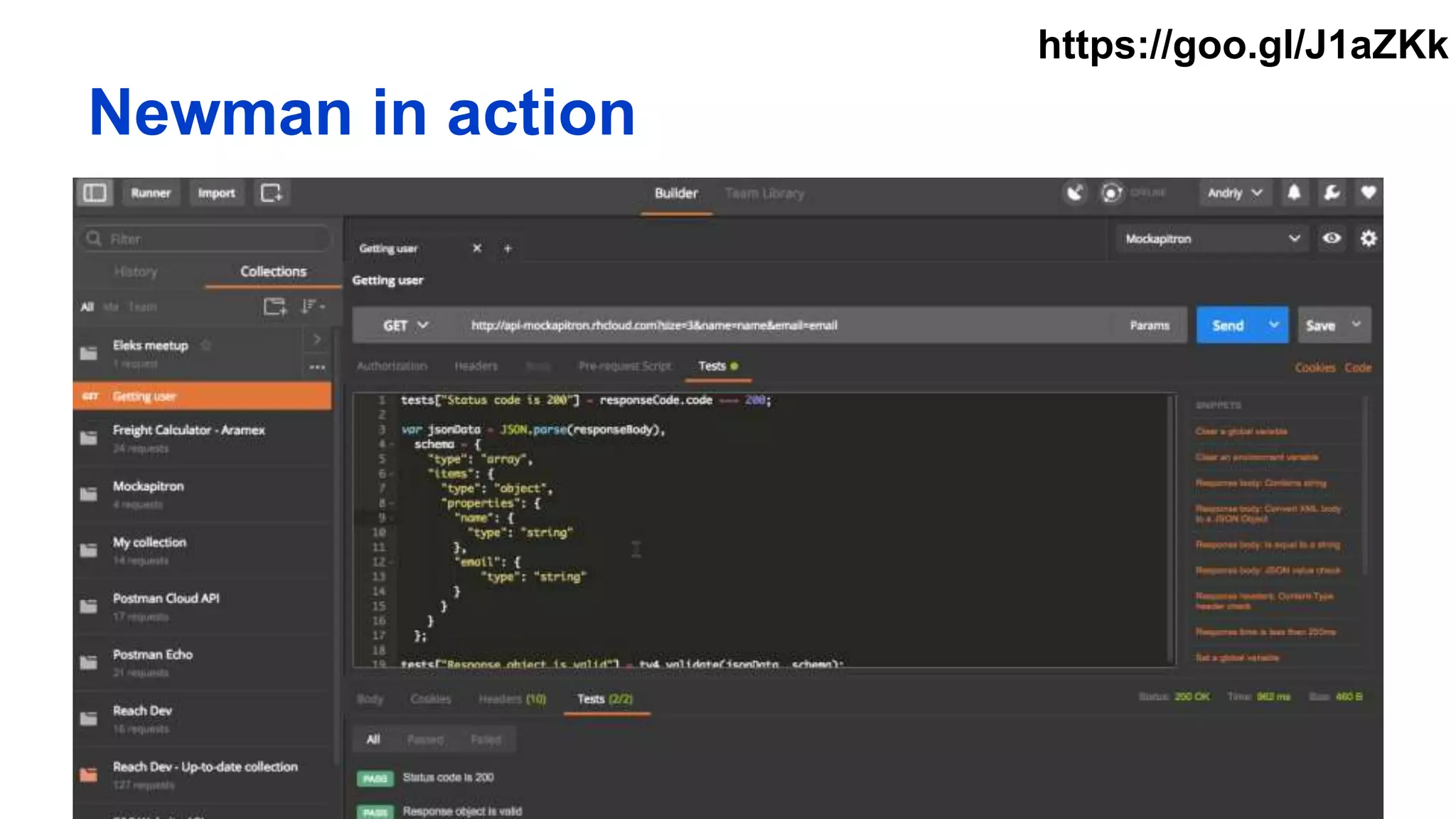The width and height of the screenshot is (1456, 819).
Task: Insert Response body: Contains string snippet
Action: point(1260,483)
